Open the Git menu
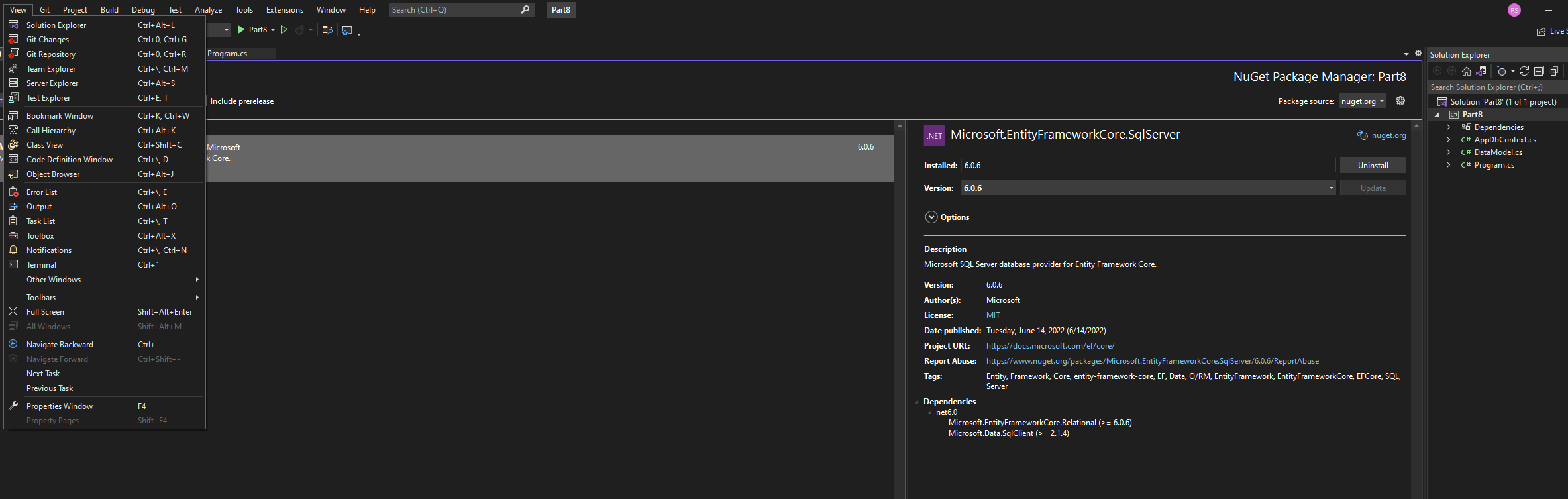 point(44,10)
